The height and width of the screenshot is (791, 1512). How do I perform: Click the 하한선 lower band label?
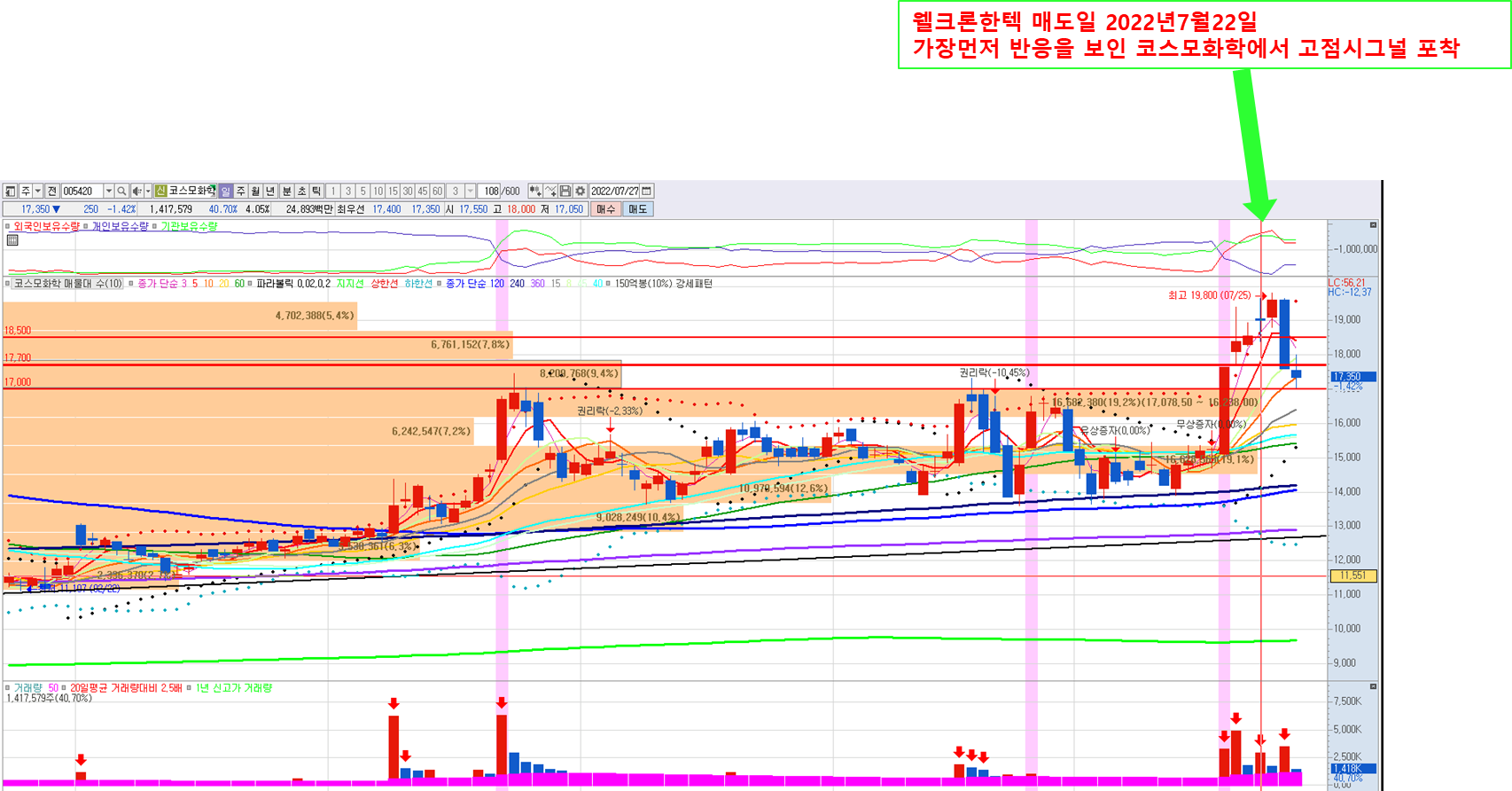(x=418, y=284)
